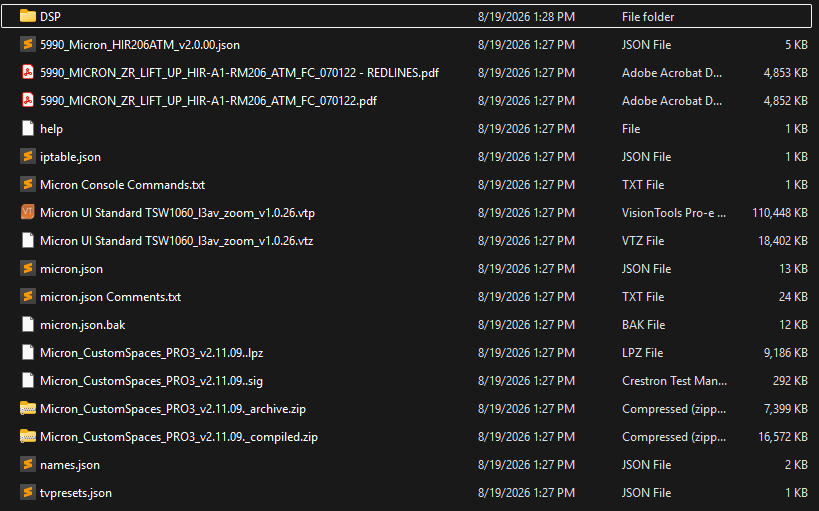
Task: Click icon beside names.json
Action: click(28, 464)
